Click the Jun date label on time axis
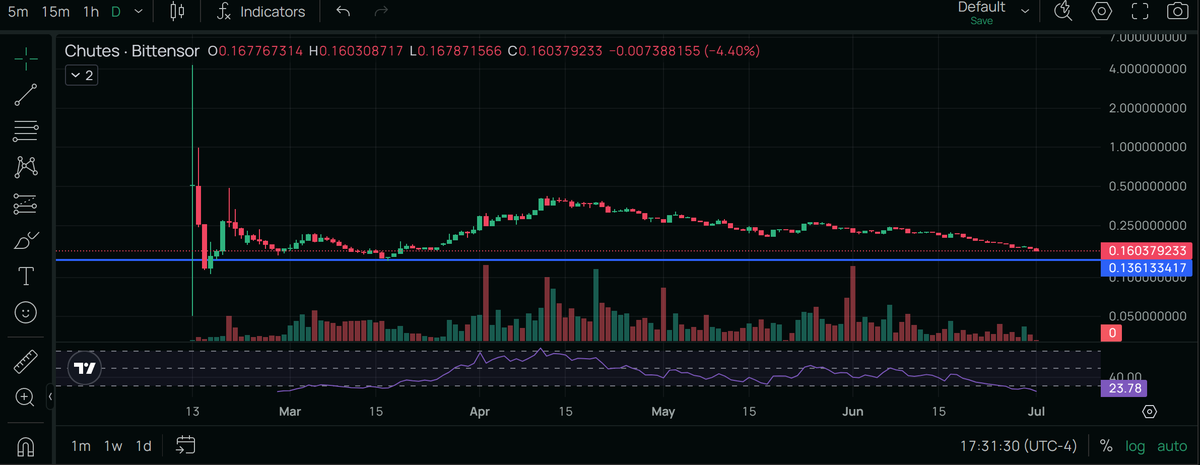This screenshot has width=1200, height=465. (853, 411)
